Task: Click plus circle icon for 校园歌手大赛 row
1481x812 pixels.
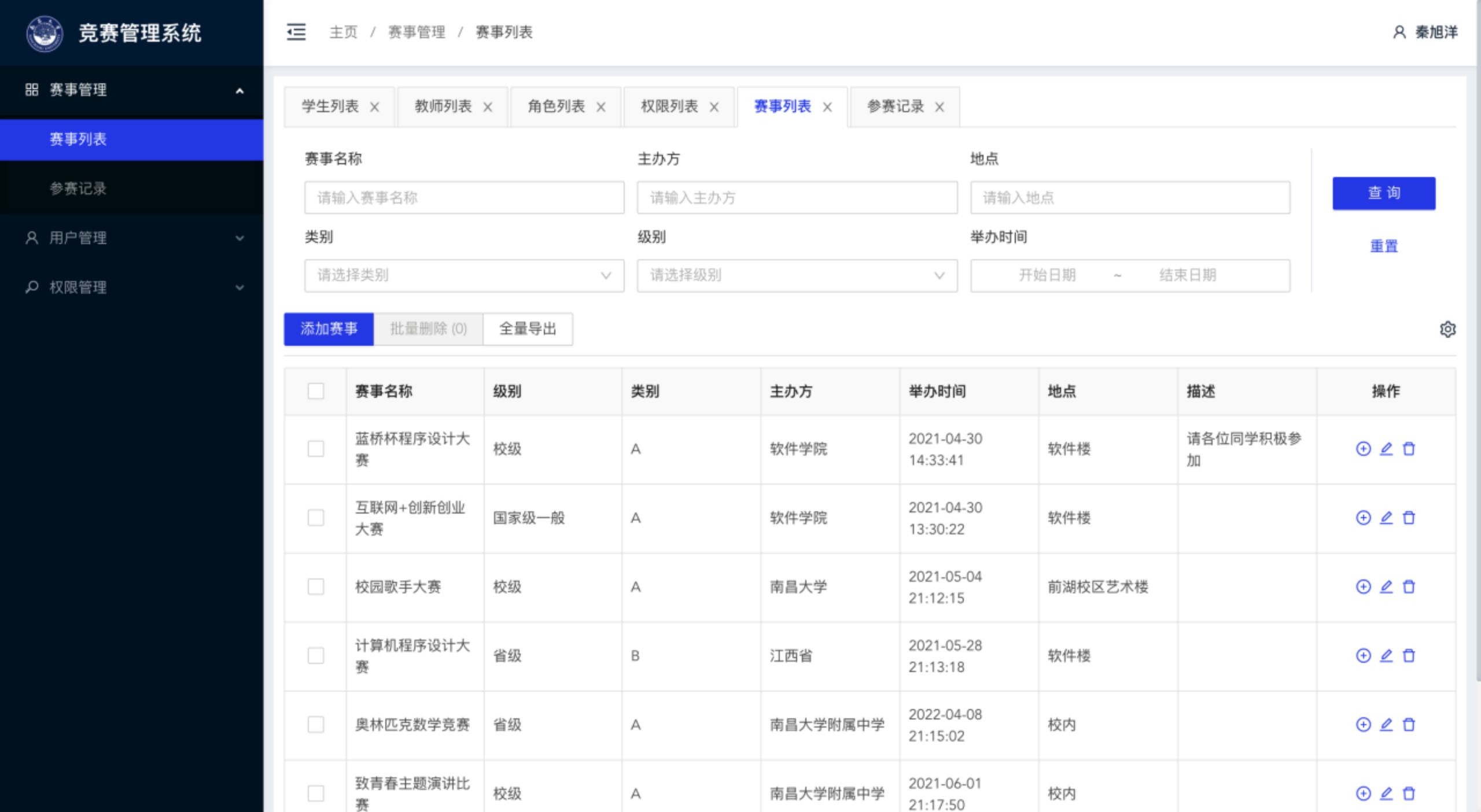Action: (1363, 586)
